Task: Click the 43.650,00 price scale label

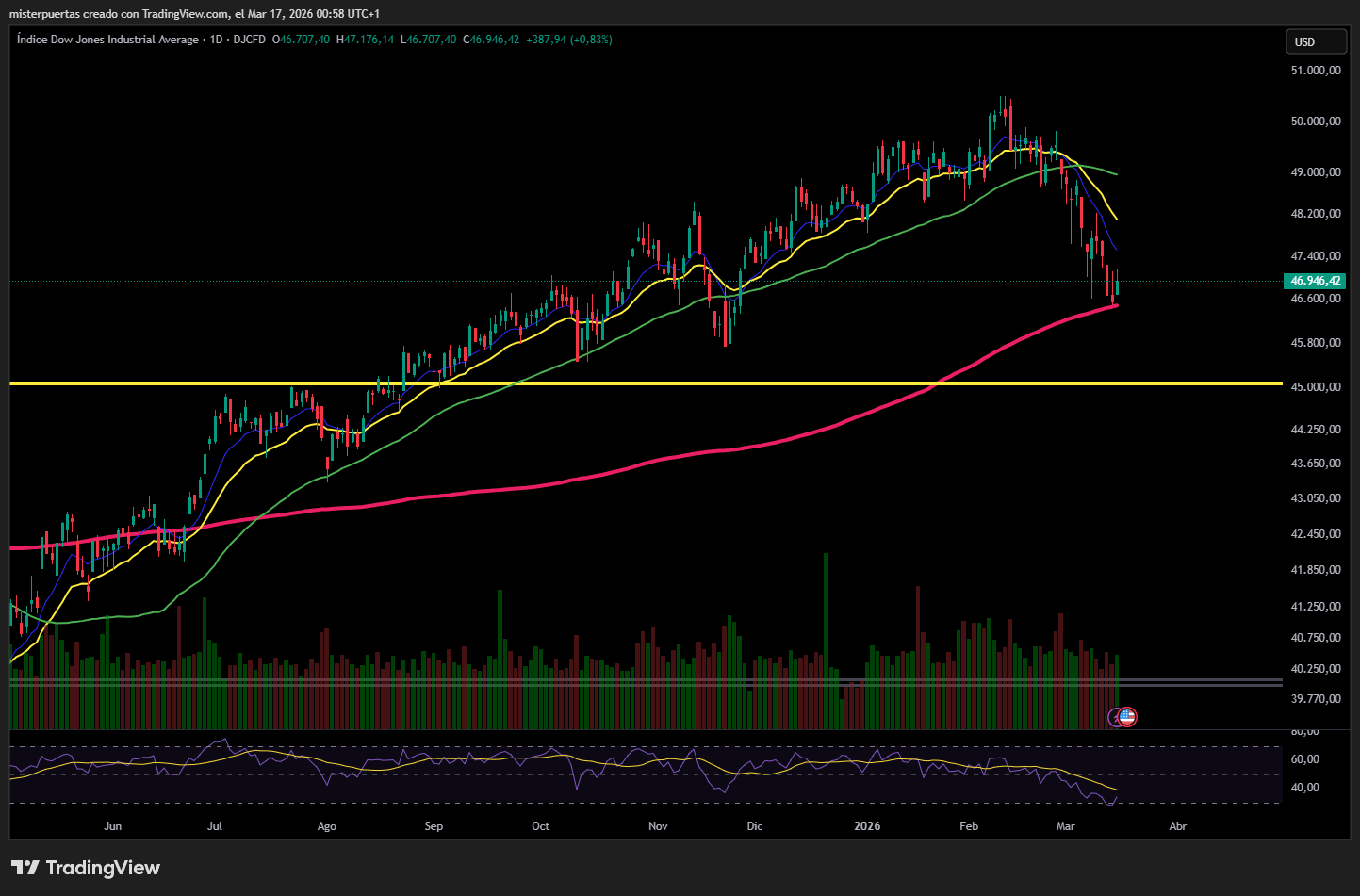Action: 1316,464
